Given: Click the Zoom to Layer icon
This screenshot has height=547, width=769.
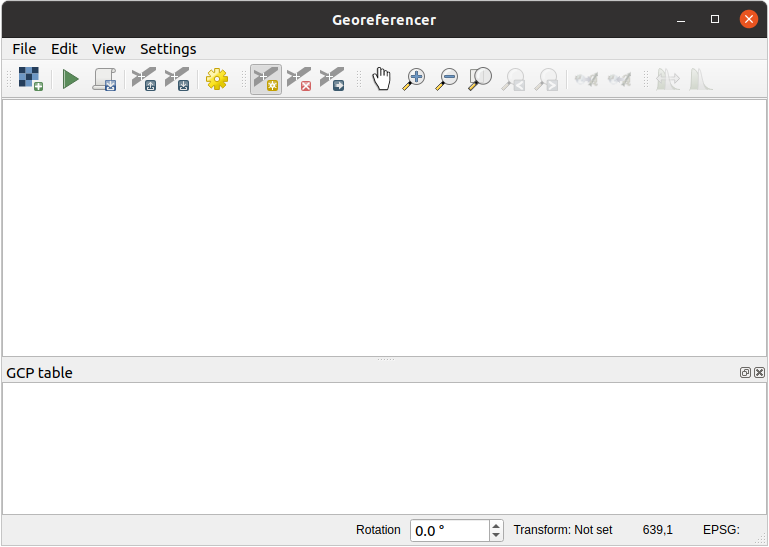Looking at the screenshot, I should 480,79.
